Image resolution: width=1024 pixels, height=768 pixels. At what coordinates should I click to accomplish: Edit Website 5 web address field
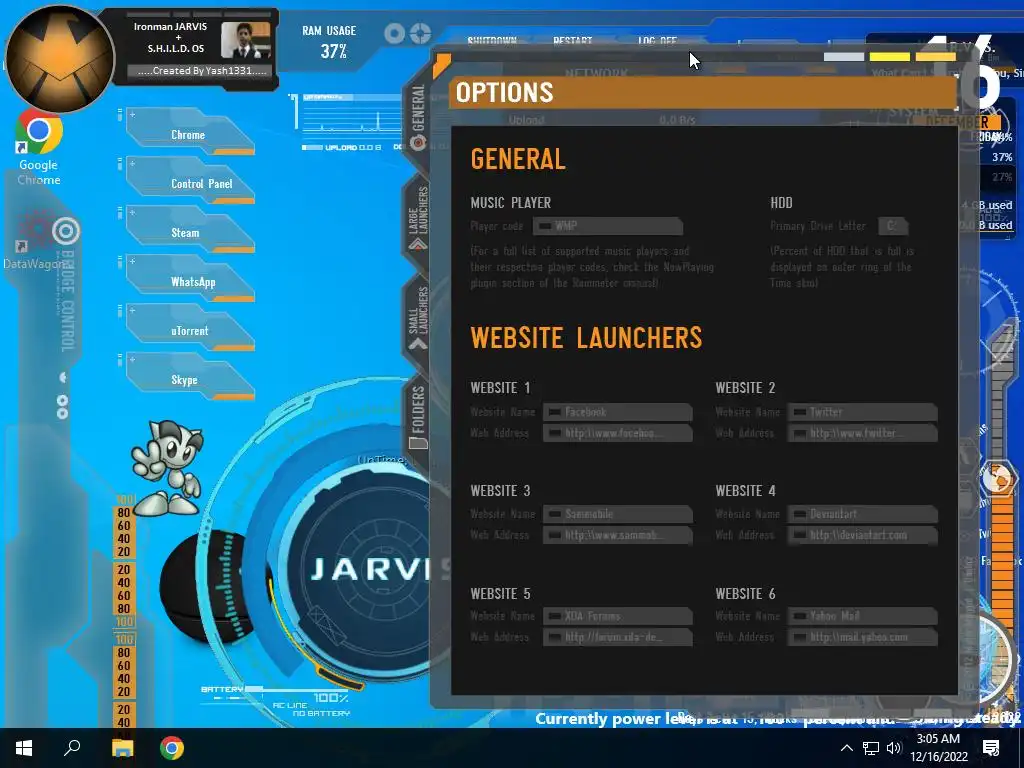coord(618,637)
